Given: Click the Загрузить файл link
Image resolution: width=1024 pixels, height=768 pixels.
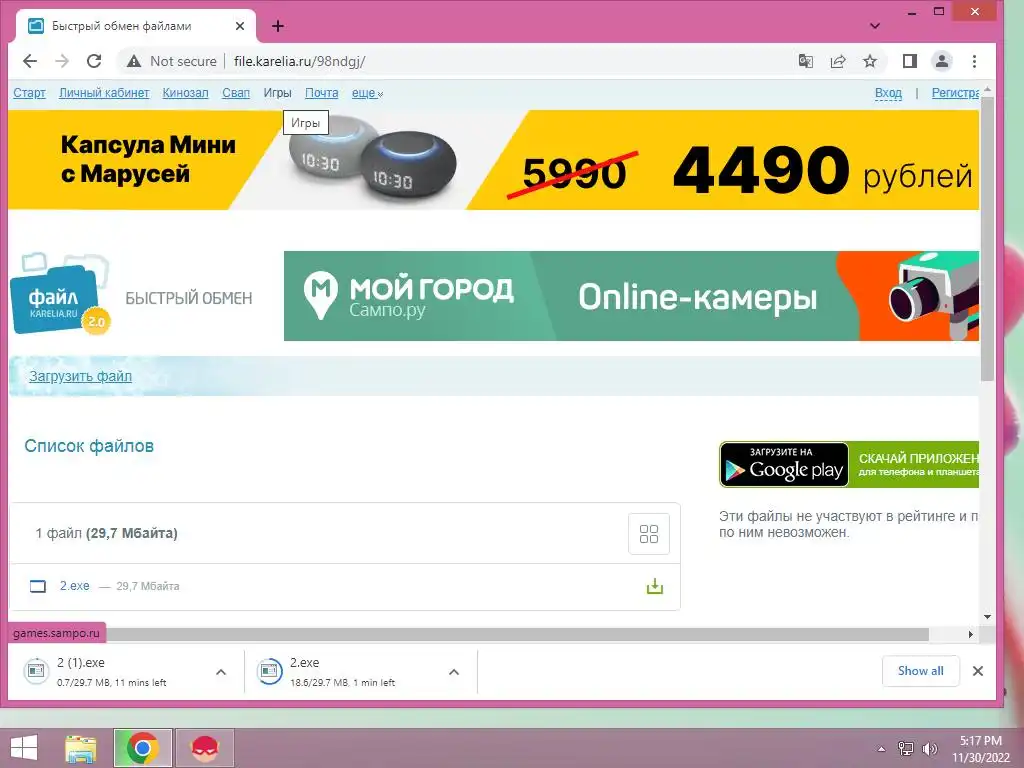Looking at the screenshot, I should coord(80,376).
